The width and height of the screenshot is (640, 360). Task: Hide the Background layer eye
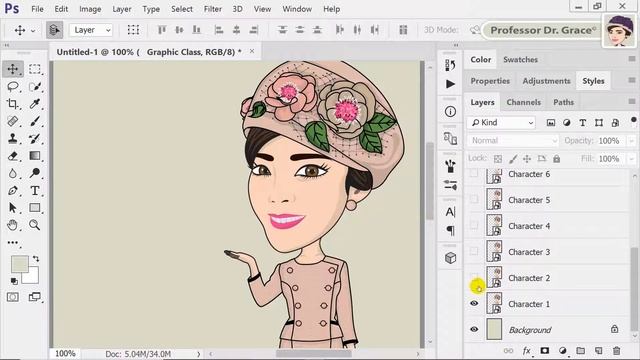(474, 329)
